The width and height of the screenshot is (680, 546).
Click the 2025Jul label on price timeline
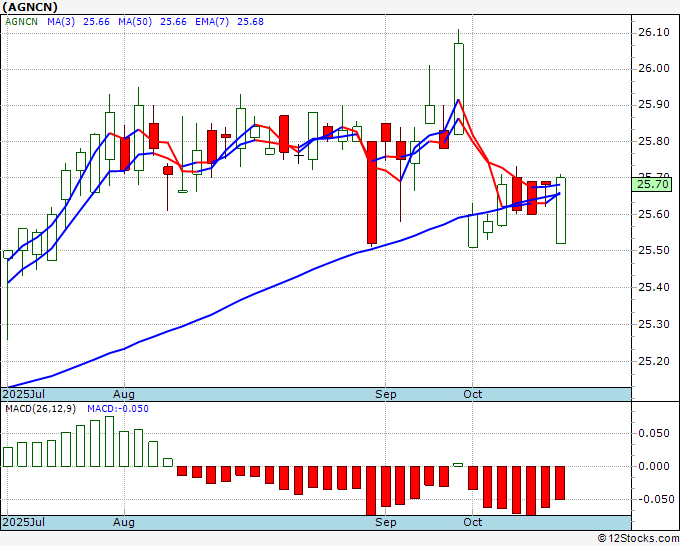pos(24,394)
